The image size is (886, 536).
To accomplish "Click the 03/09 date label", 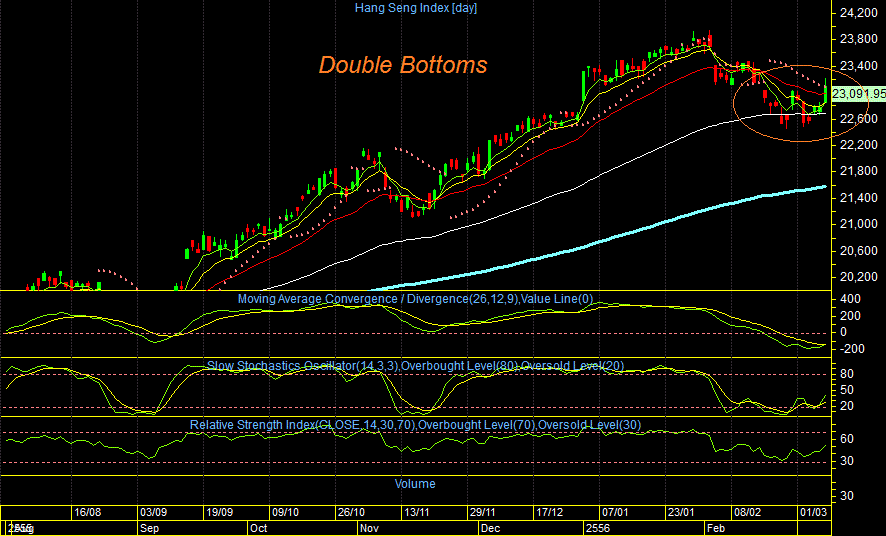I will (x=154, y=512).
